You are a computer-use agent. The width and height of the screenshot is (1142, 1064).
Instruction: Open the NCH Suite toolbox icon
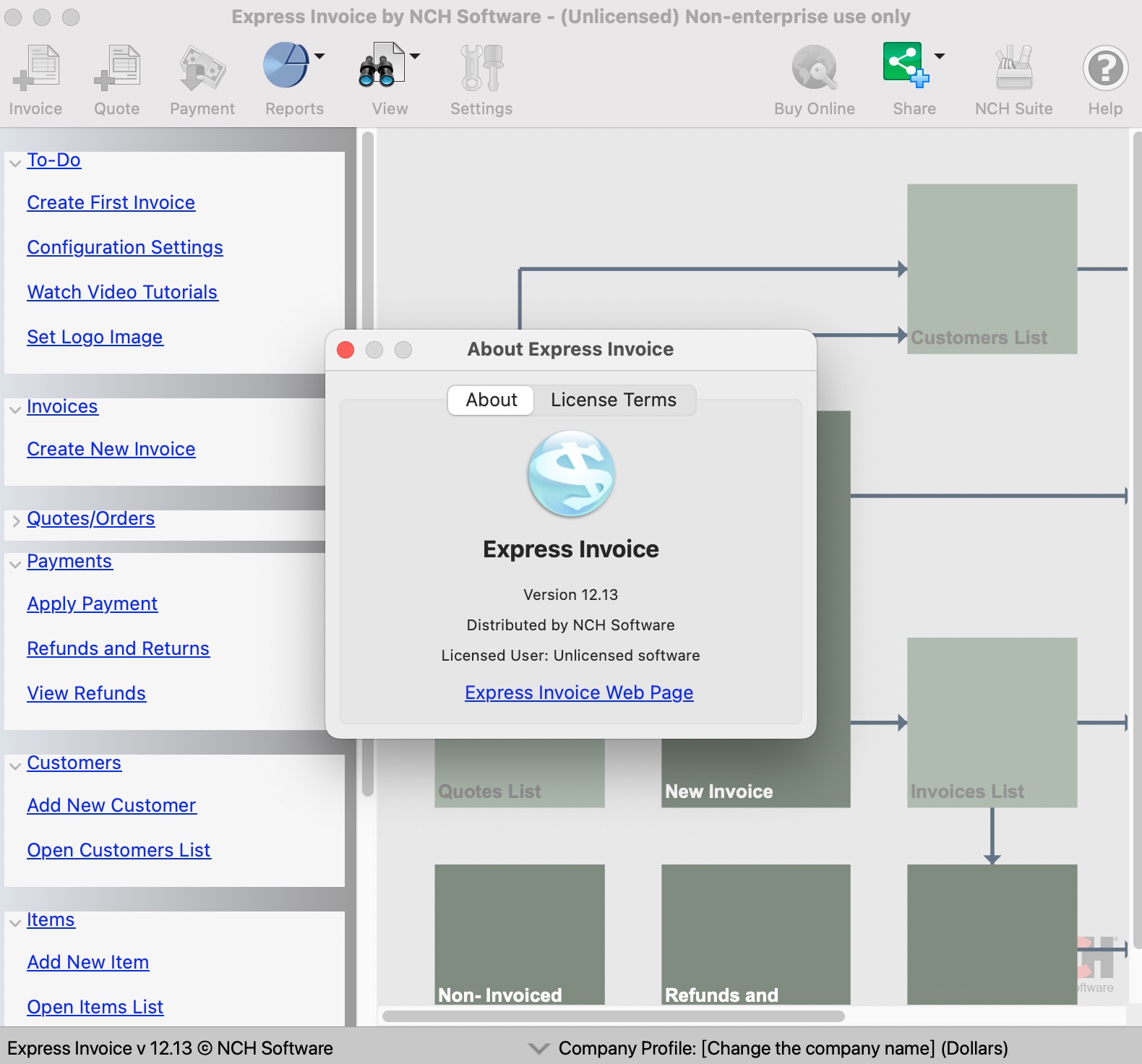(x=1014, y=68)
